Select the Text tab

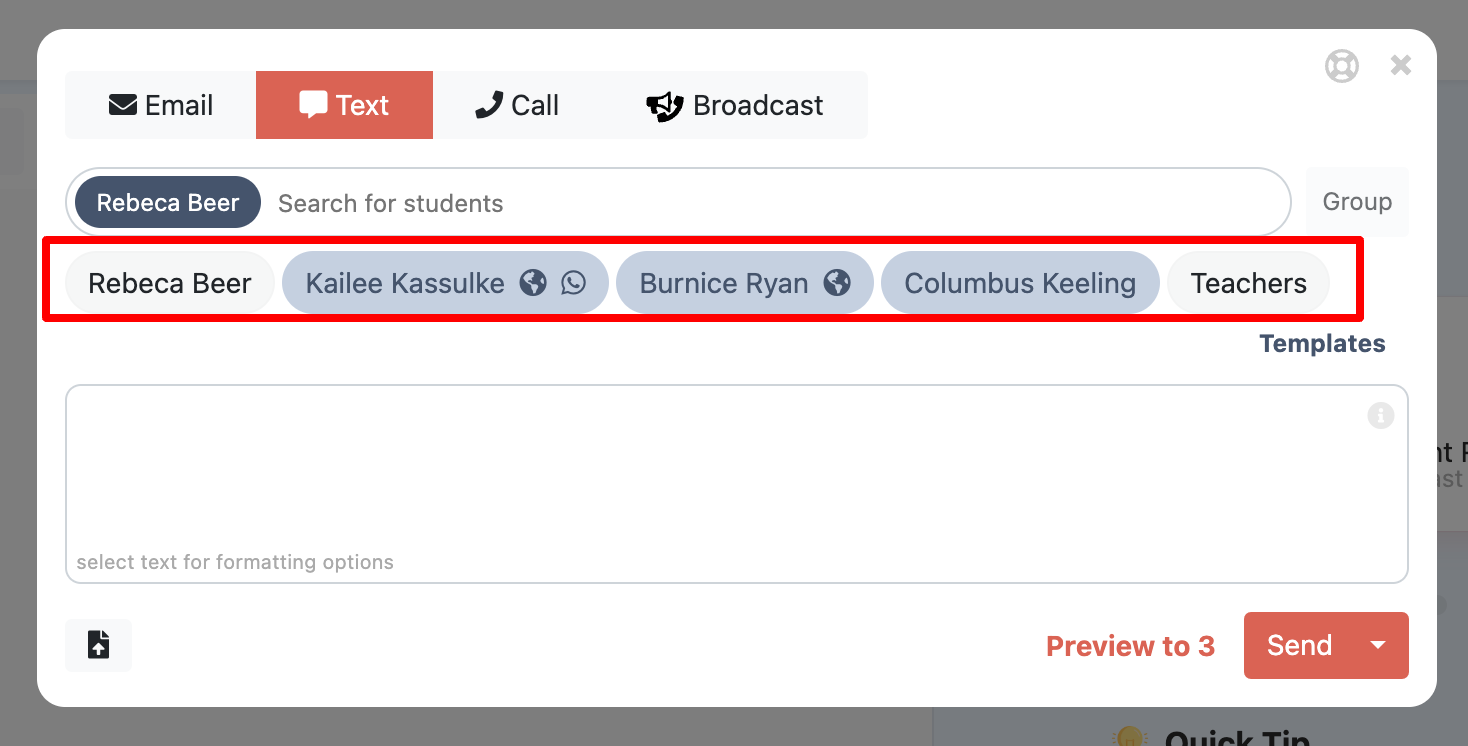(x=344, y=105)
